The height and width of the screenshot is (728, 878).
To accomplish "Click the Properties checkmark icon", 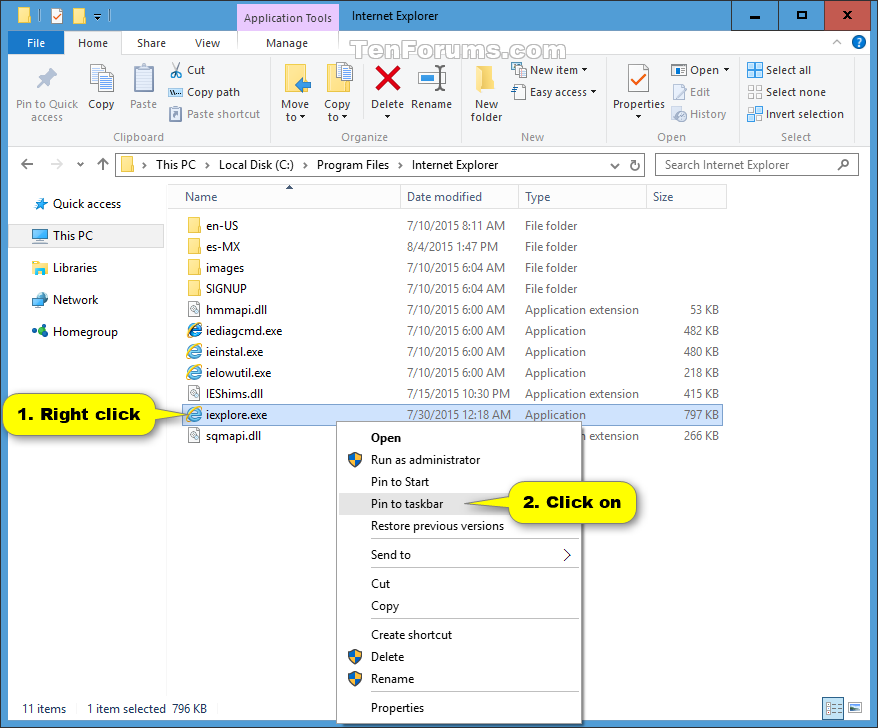I will pyautogui.click(x=638, y=78).
